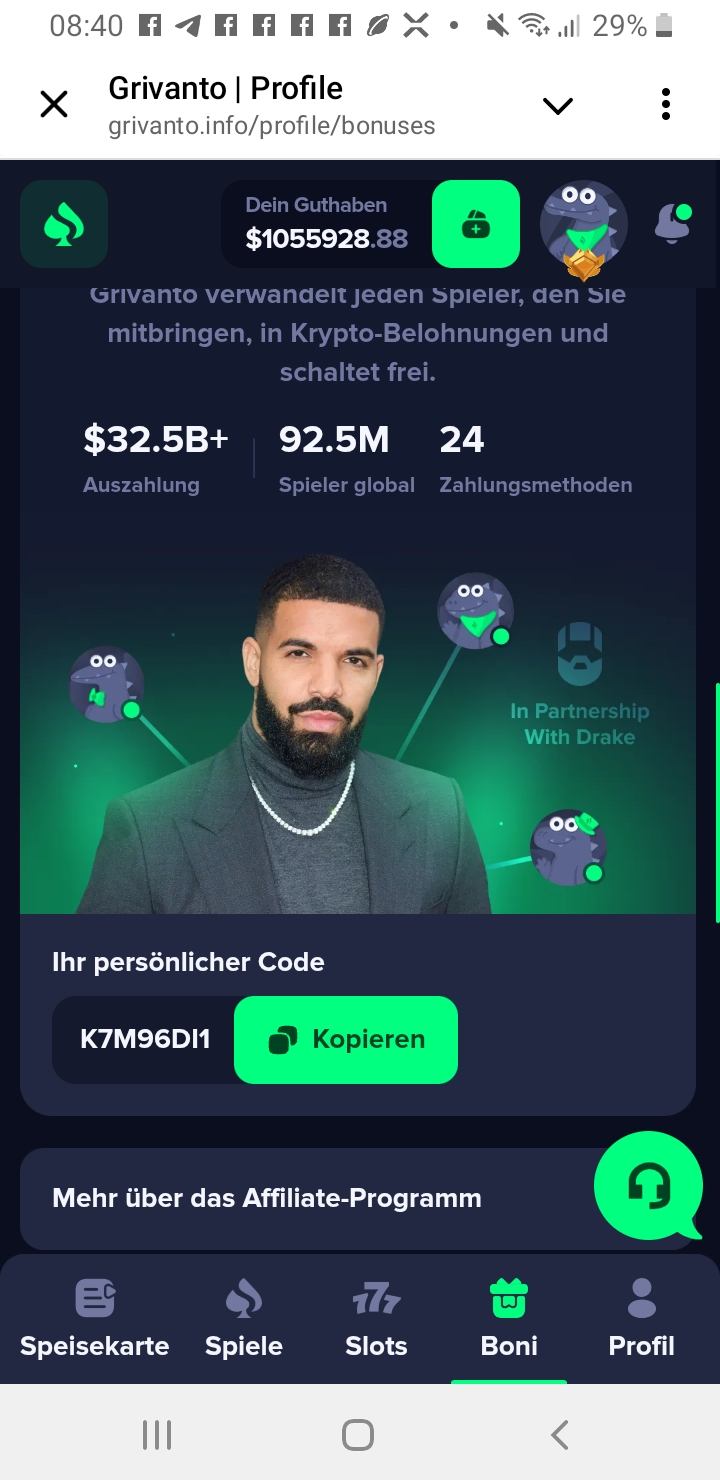
Task: Tap the Android back navigation button
Action: [x=560, y=1435]
